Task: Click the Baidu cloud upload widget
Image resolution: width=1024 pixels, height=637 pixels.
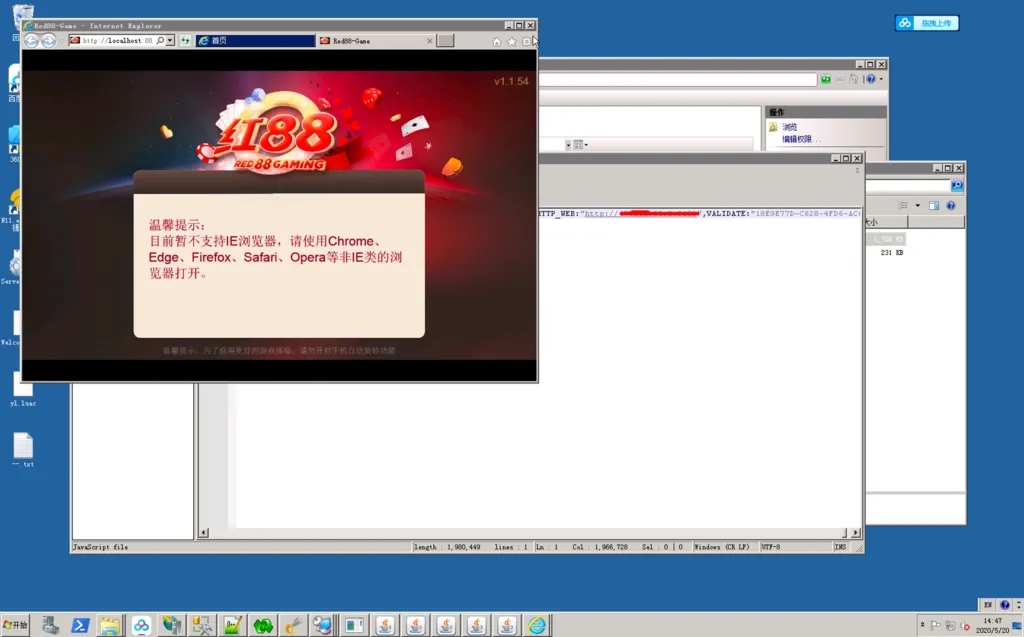Action: pyautogui.click(x=927, y=23)
